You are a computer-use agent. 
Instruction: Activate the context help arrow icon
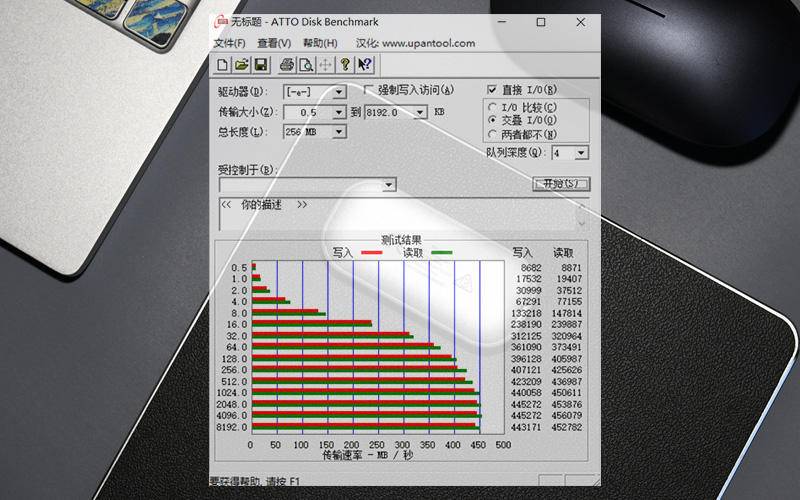tap(364, 65)
